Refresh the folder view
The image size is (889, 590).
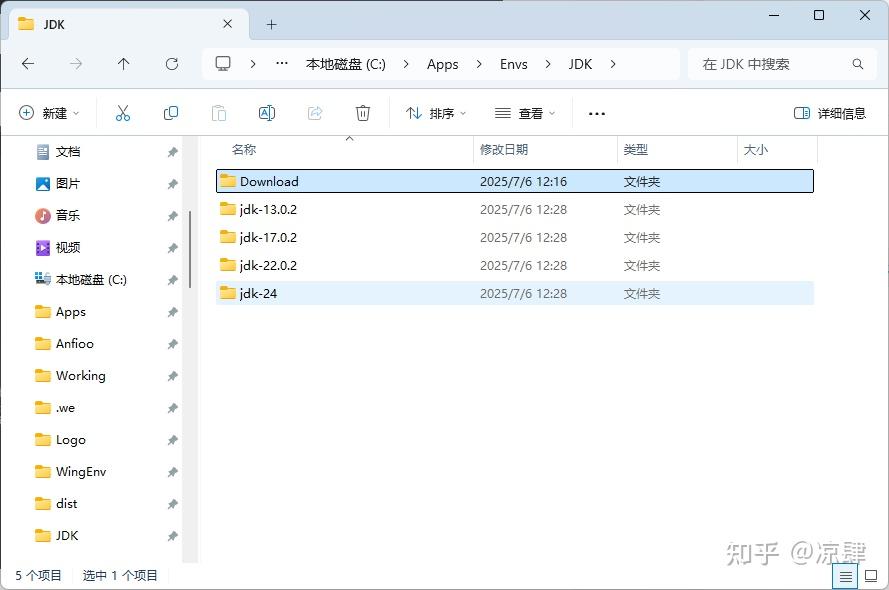point(171,64)
